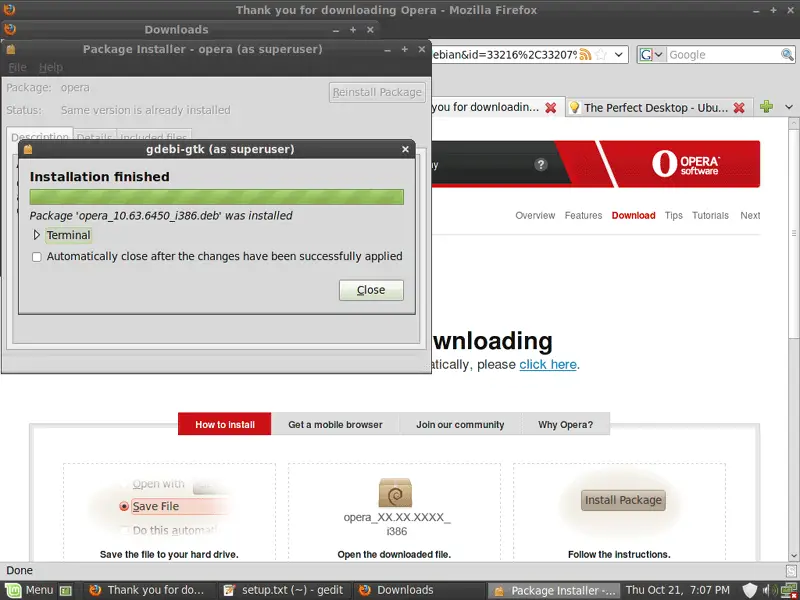800x600 pixels.
Task: Click the search magnifier icon
Action: click(x=787, y=55)
